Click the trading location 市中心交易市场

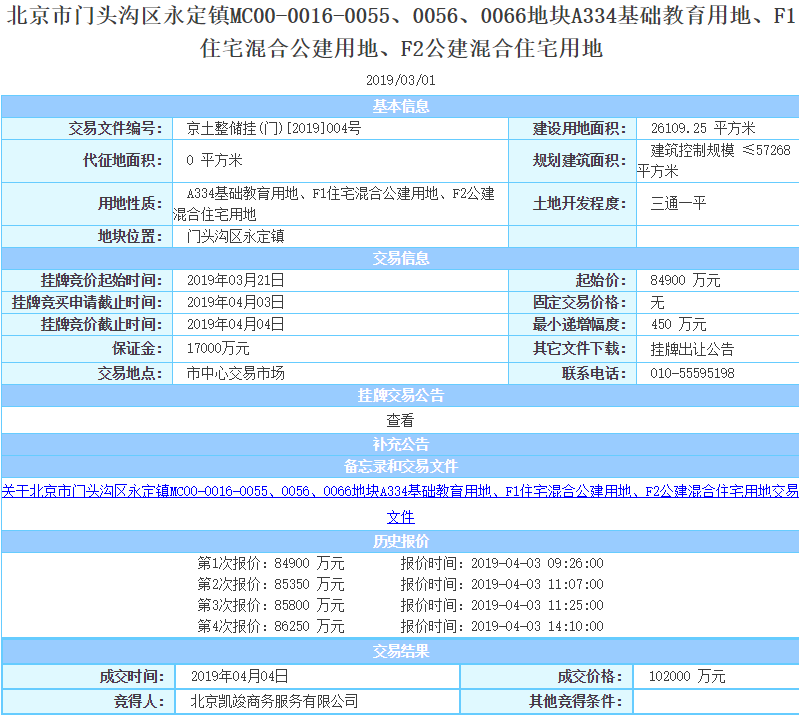(236, 373)
